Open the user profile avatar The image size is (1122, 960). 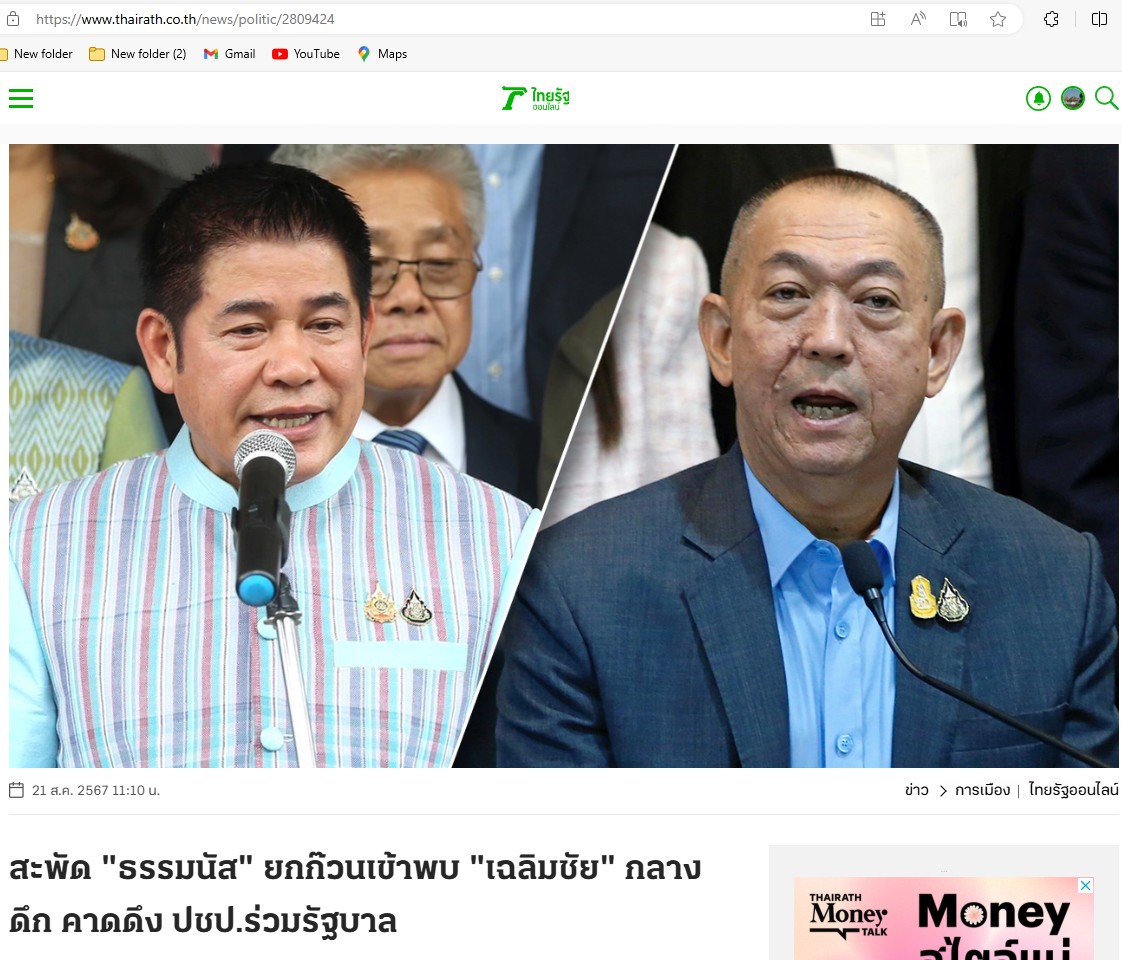1073,98
